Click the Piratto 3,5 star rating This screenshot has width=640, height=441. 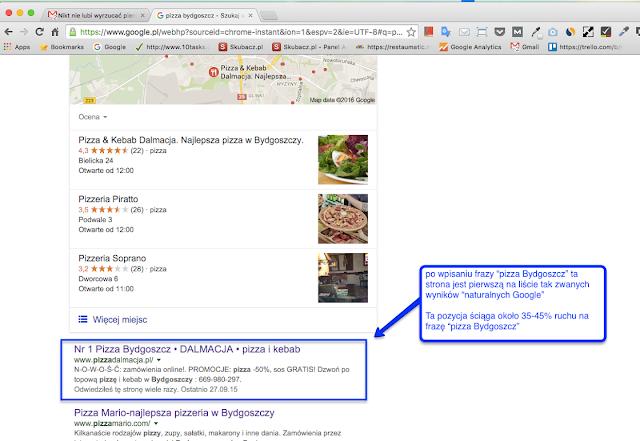click(x=111, y=210)
